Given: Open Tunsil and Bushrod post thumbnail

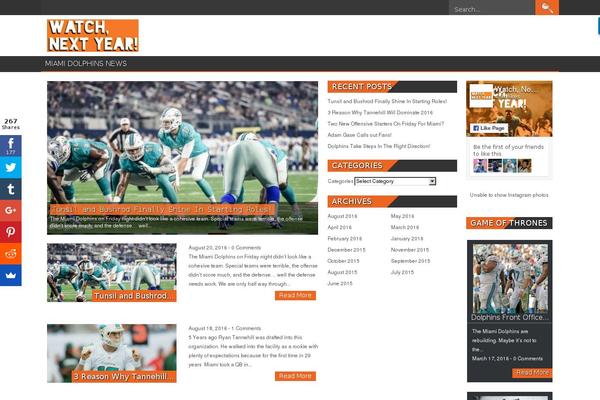Looking at the screenshot, I should [112, 273].
